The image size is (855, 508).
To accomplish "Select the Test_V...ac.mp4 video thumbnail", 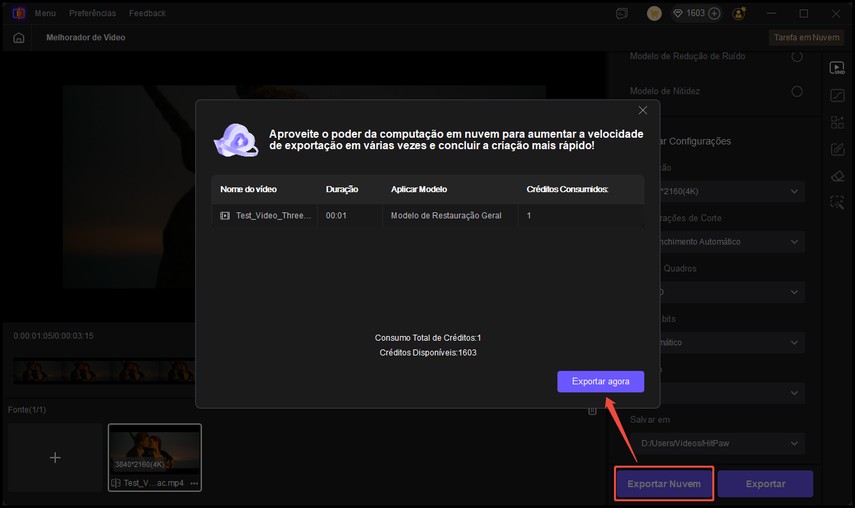I will (155, 457).
